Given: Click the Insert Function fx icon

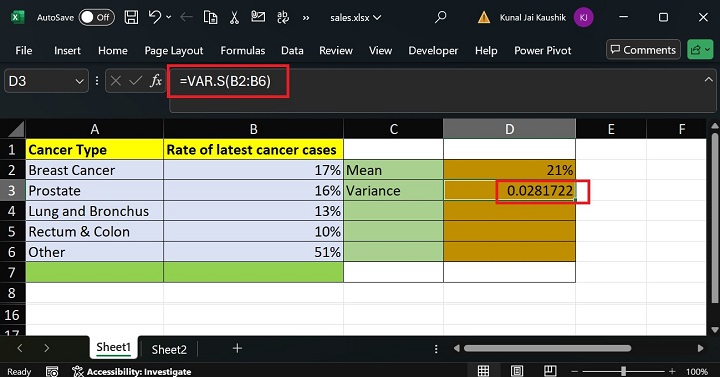Looking at the screenshot, I should tap(156, 81).
